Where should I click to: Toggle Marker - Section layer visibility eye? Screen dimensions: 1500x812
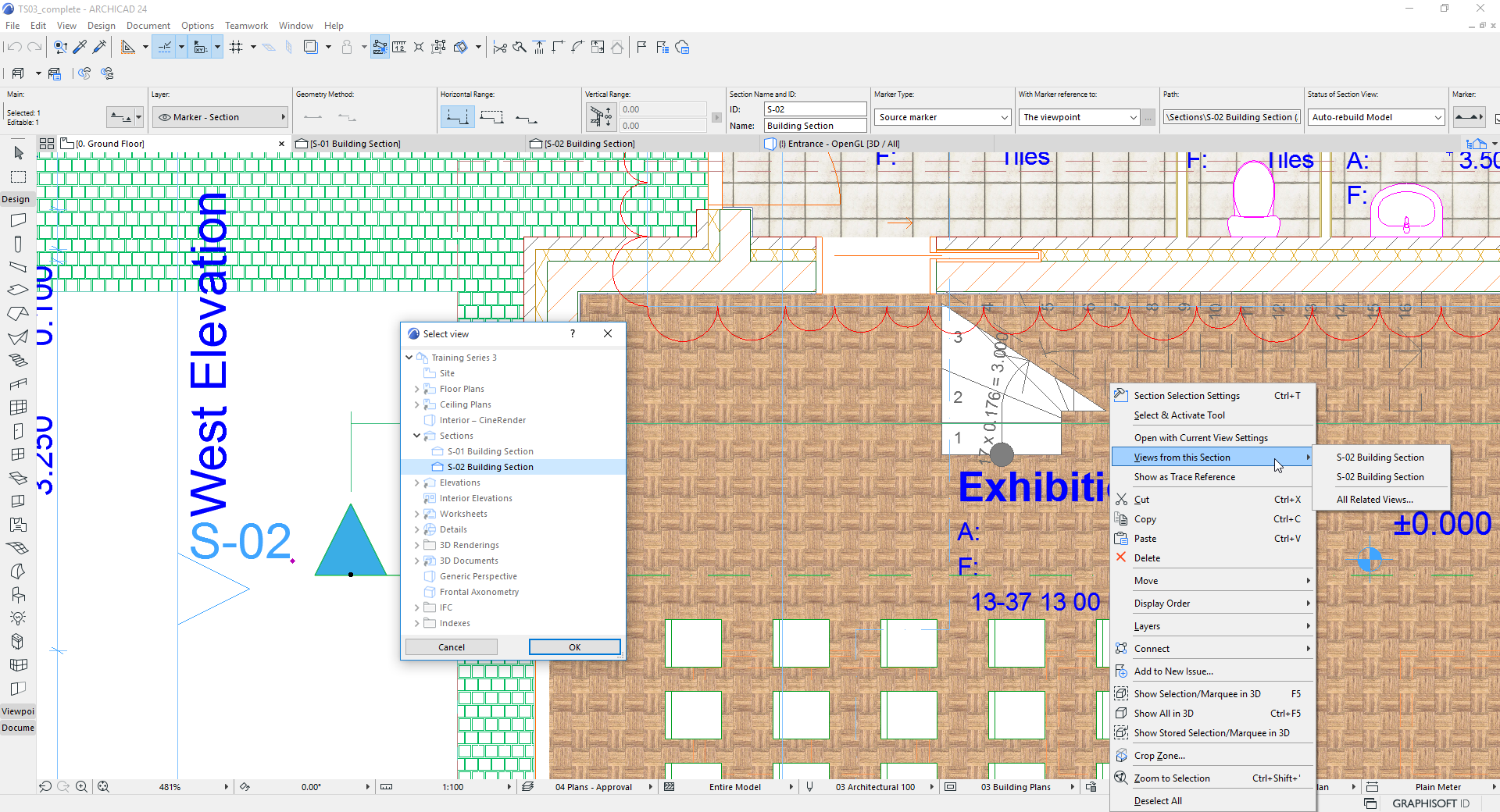coord(164,117)
